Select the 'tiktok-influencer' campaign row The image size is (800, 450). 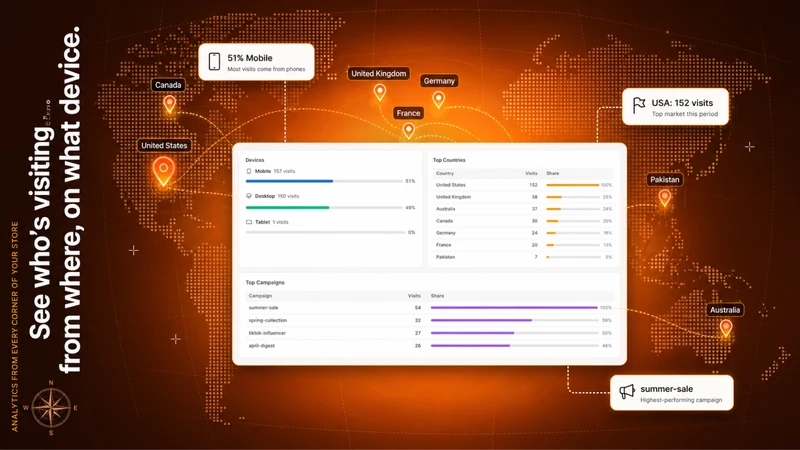click(x=430, y=333)
